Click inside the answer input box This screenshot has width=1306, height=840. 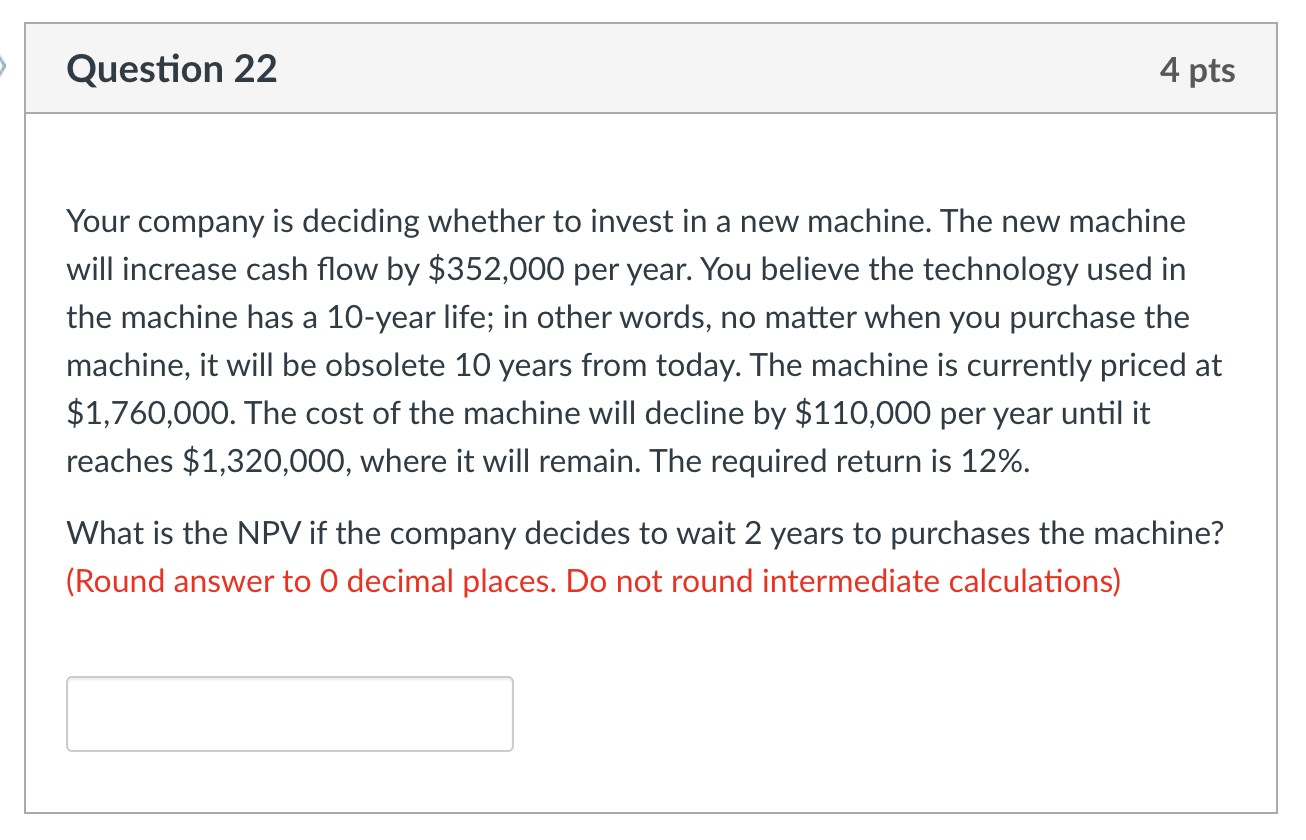click(x=288, y=712)
